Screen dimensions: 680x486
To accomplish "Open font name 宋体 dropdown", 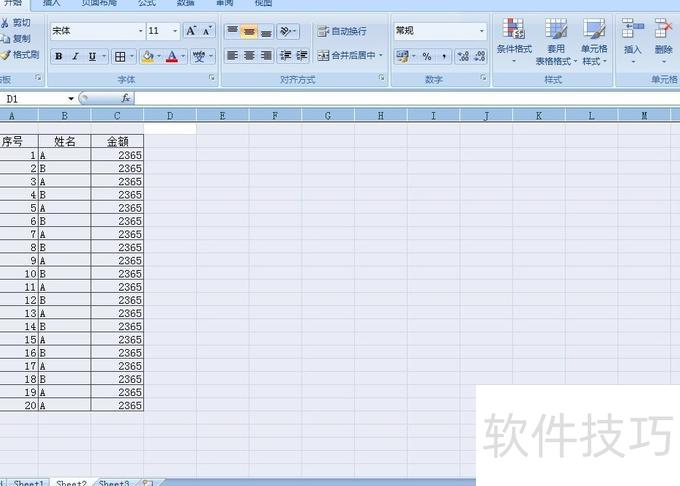I will 140,31.
